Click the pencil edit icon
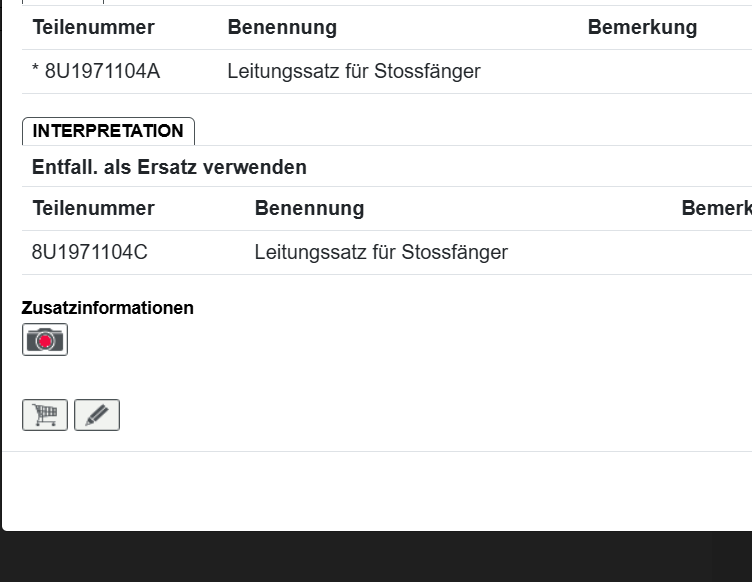Viewport: 752px width, 582px height. [97, 415]
